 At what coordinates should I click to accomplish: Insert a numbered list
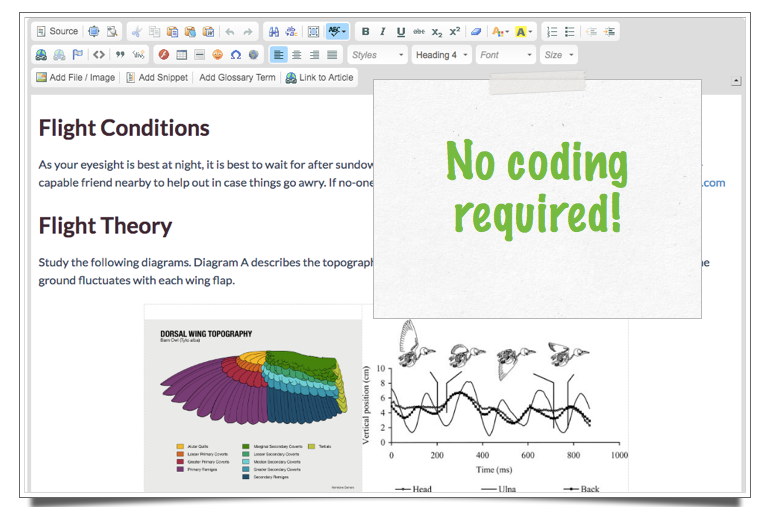(x=552, y=32)
